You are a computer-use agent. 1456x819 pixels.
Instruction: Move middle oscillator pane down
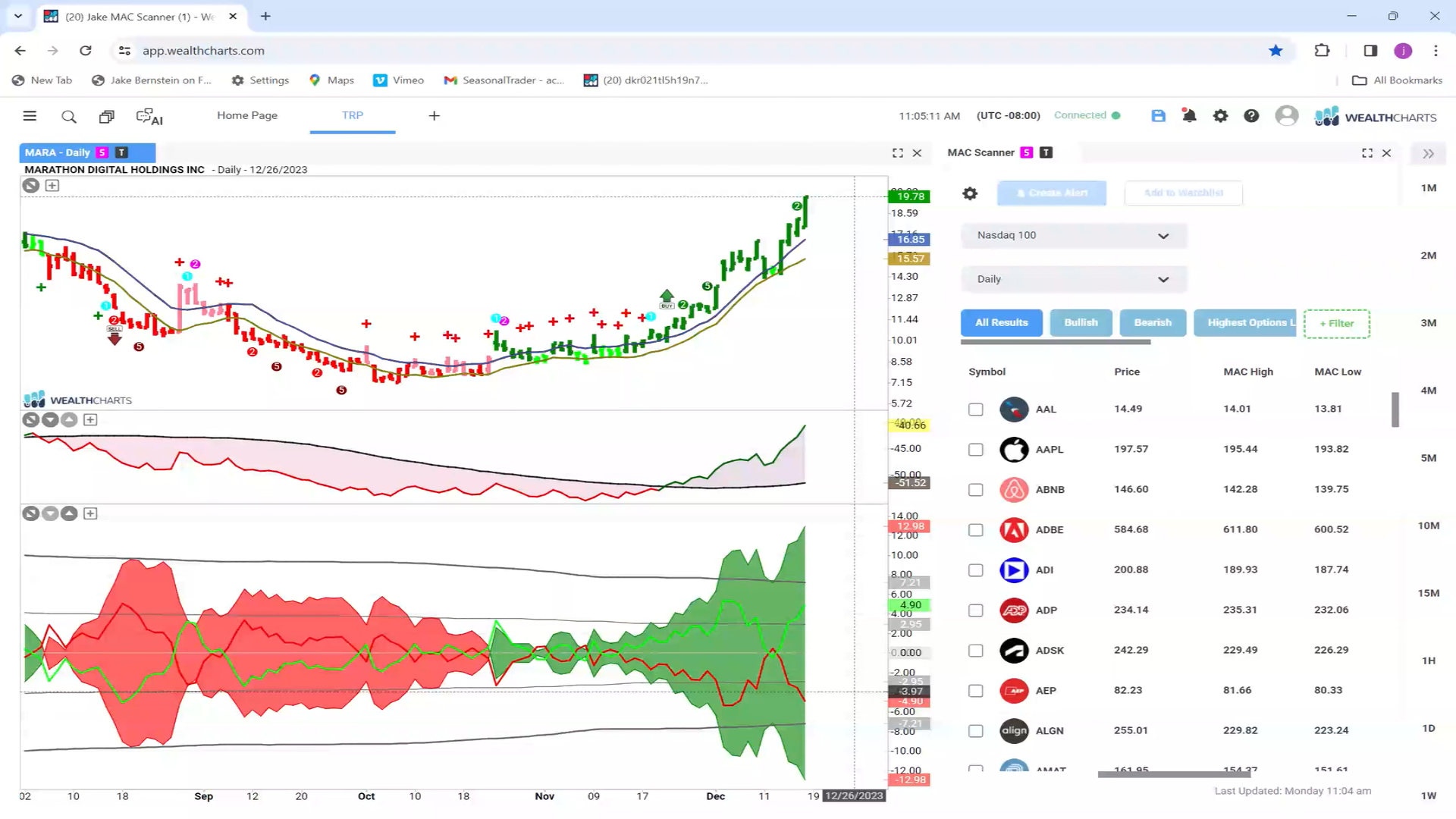click(50, 420)
